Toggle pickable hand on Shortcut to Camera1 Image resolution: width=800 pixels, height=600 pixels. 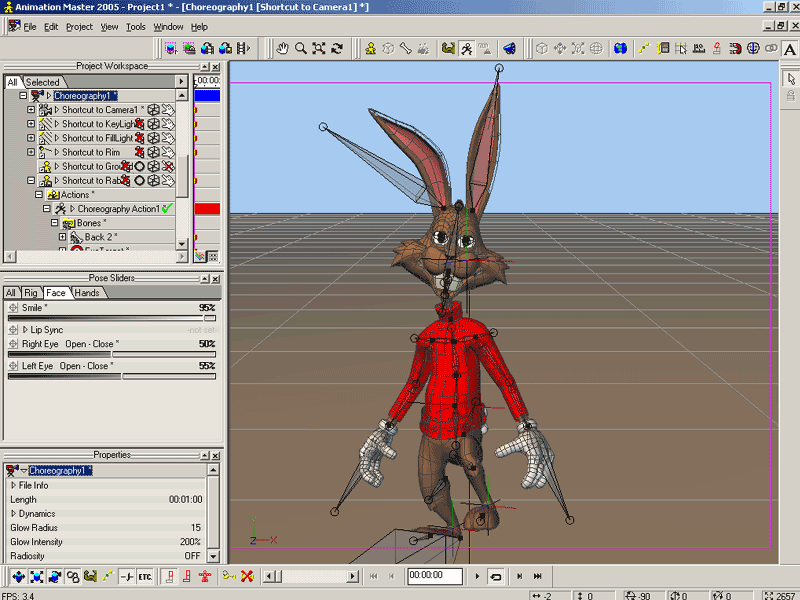168,110
